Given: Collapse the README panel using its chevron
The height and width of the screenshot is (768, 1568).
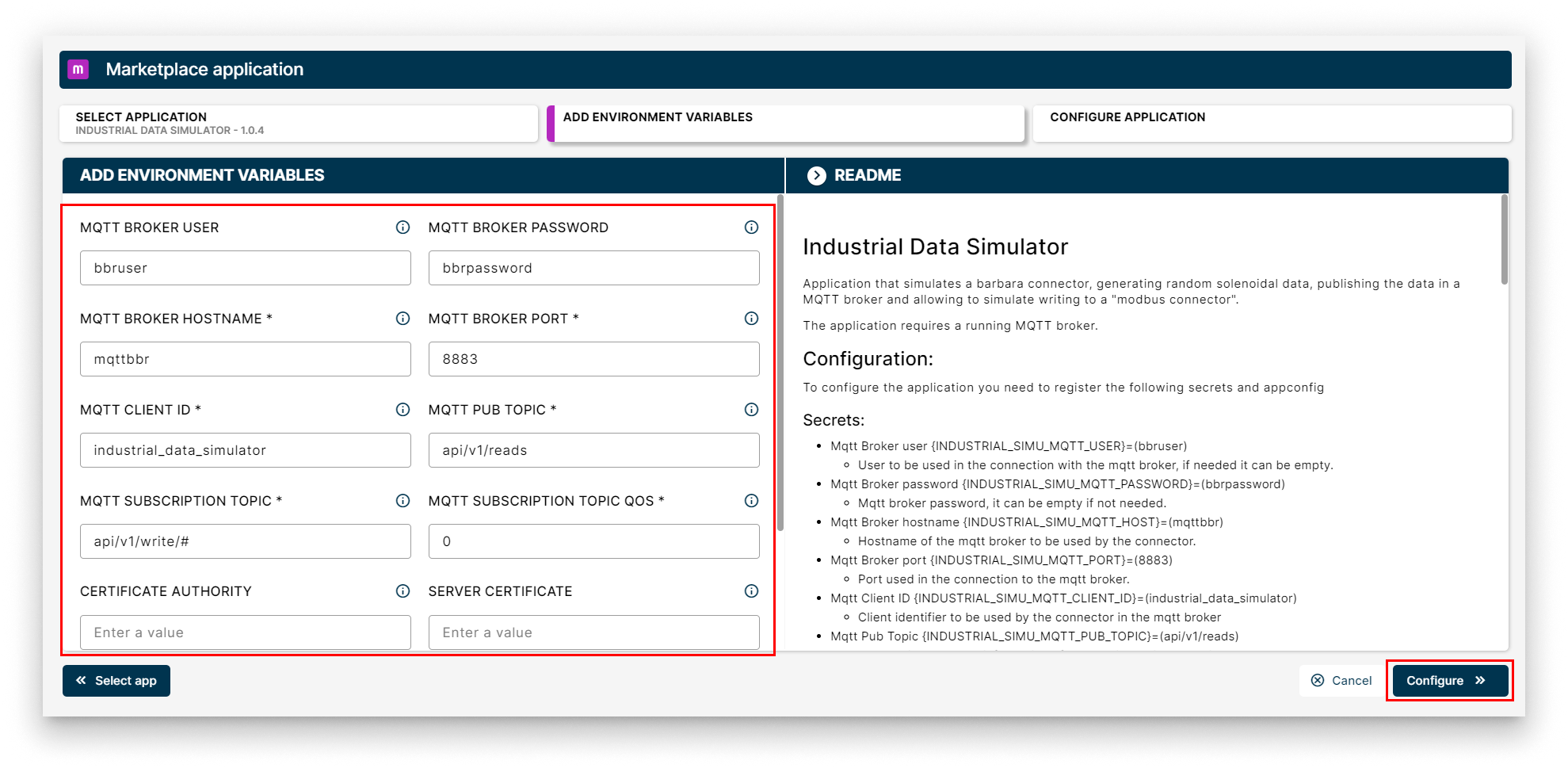Looking at the screenshot, I should [815, 175].
